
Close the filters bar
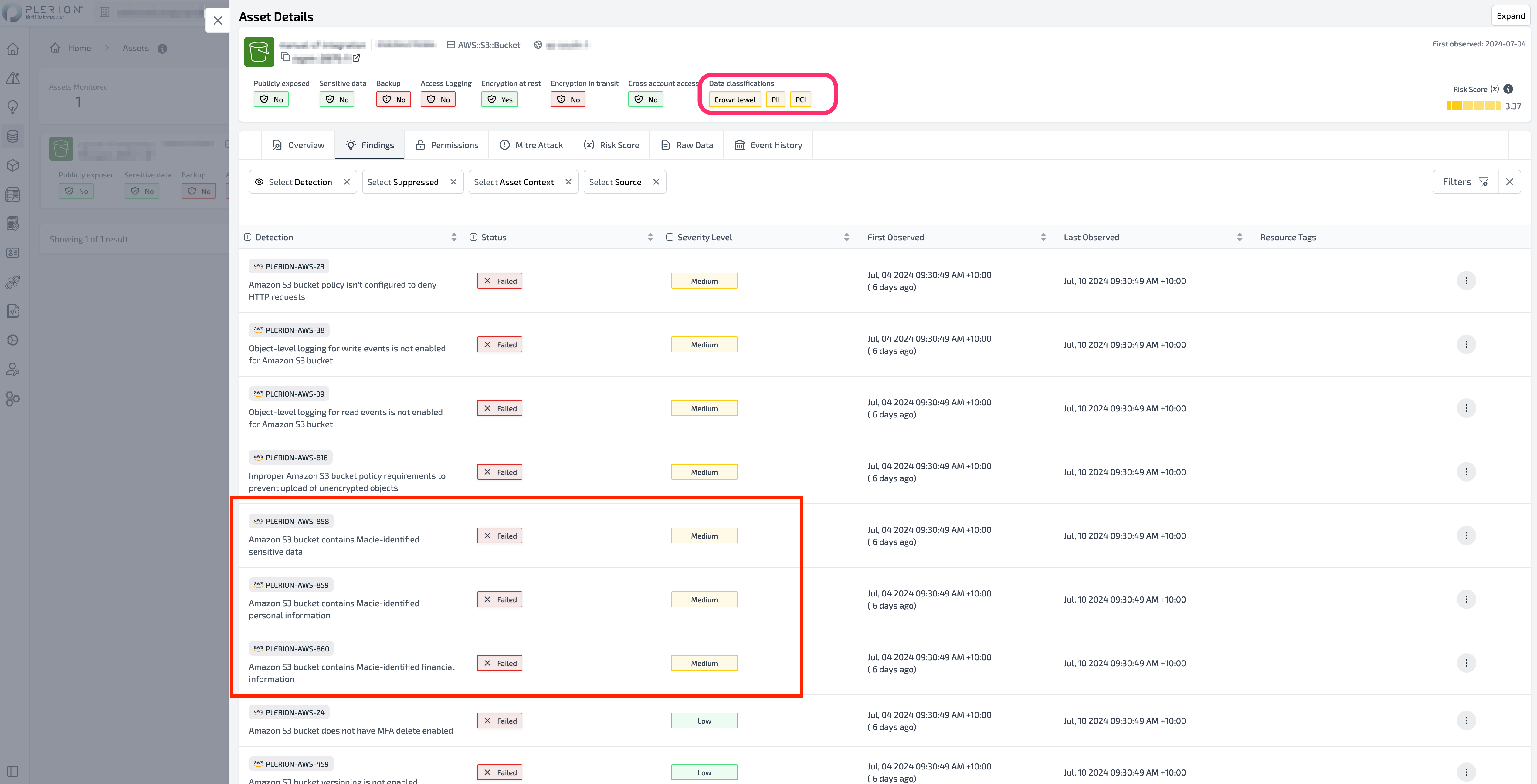coord(1510,182)
